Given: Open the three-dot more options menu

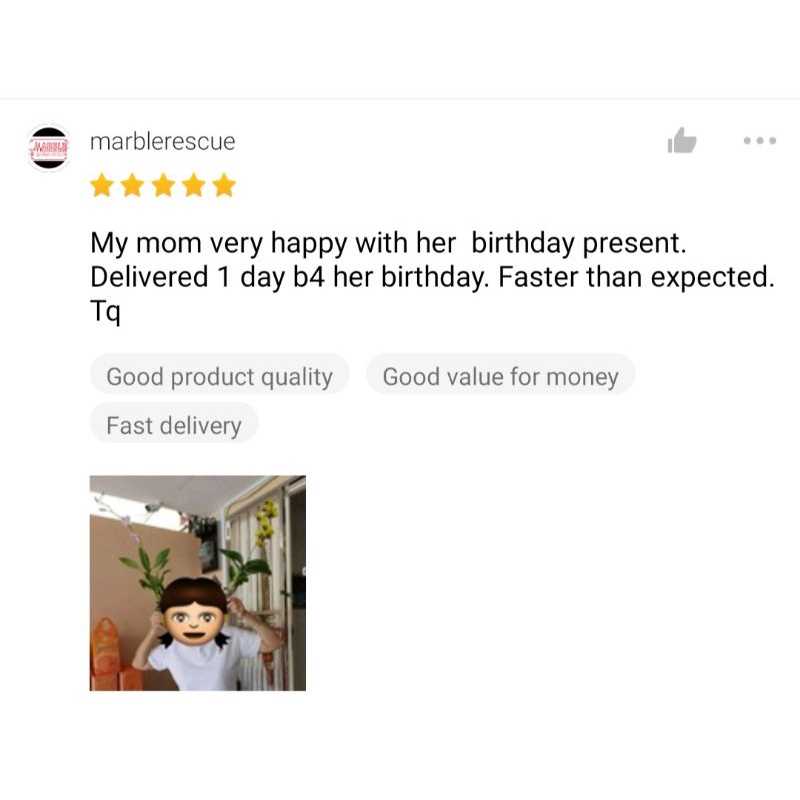Looking at the screenshot, I should pyautogui.click(x=760, y=140).
